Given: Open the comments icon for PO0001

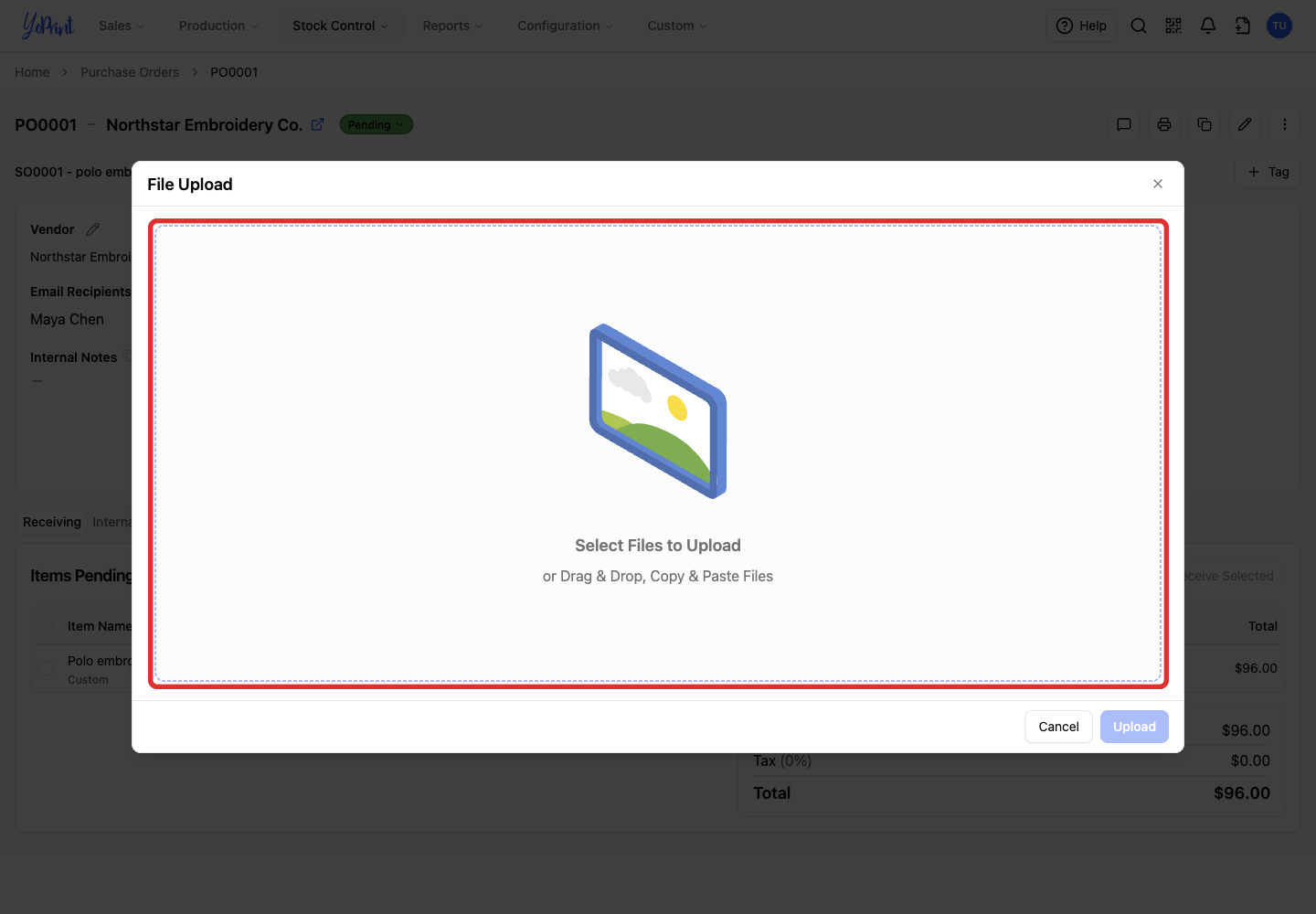Looking at the screenshot, I should 1124,124.
